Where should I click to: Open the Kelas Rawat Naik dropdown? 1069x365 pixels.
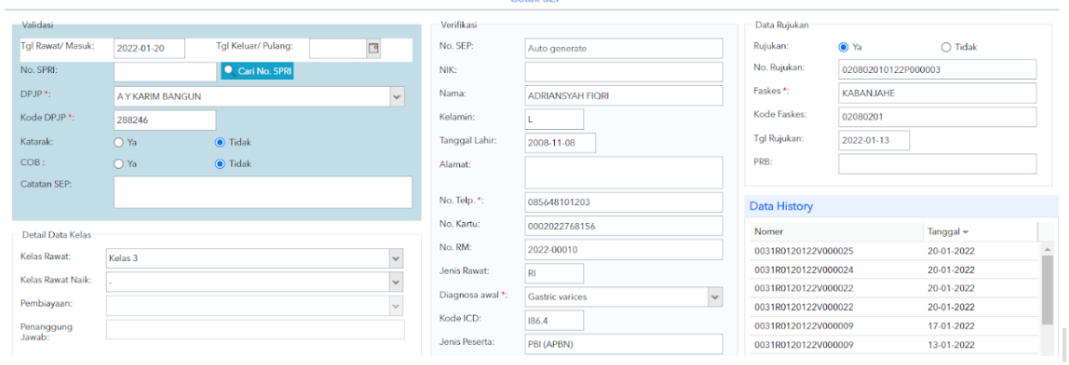click(x=395, y=282)
